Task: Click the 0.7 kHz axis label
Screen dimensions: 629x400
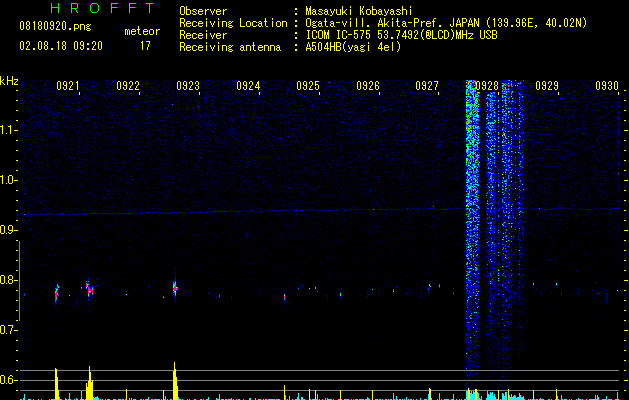Action: tap(8, 330)
